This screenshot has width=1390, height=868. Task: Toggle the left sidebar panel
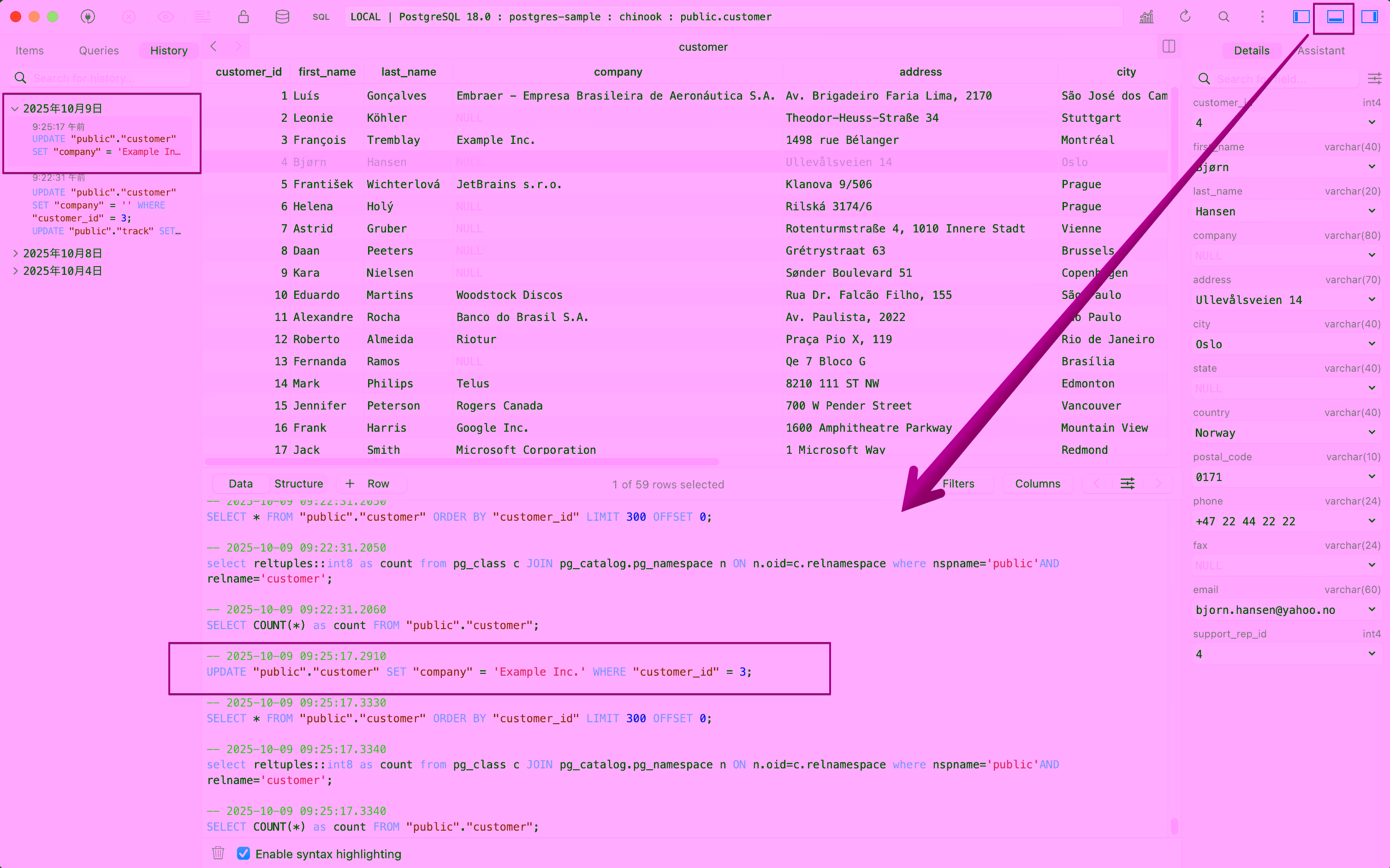coord(1301,17)
